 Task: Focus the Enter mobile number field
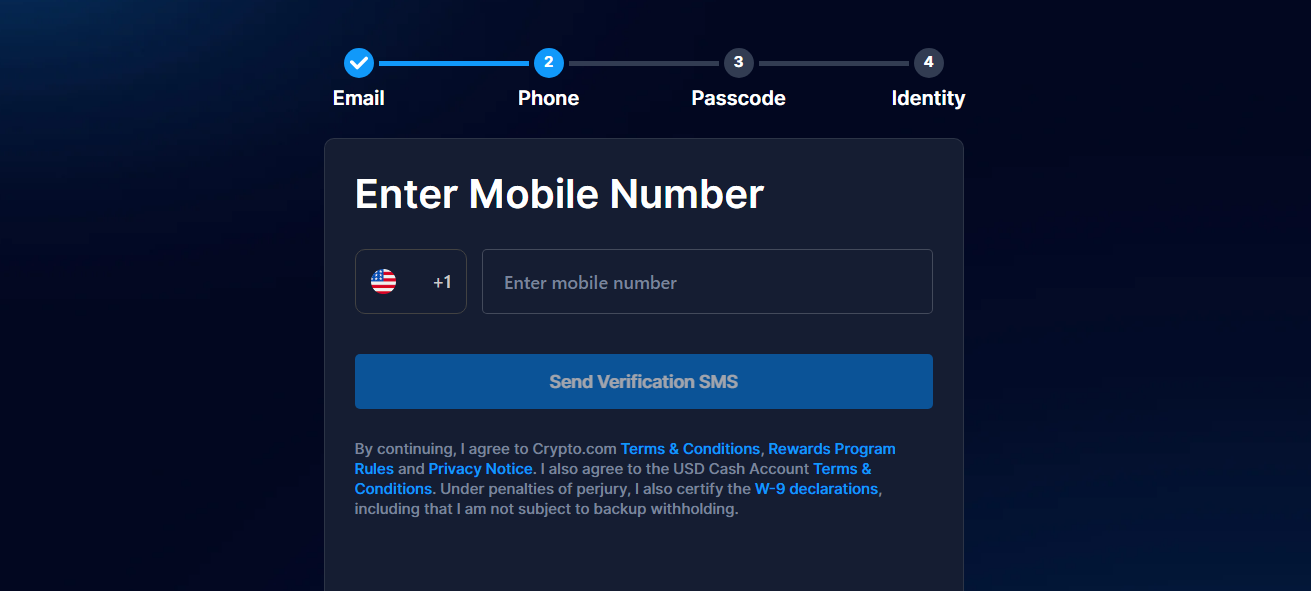coord(707,282)
